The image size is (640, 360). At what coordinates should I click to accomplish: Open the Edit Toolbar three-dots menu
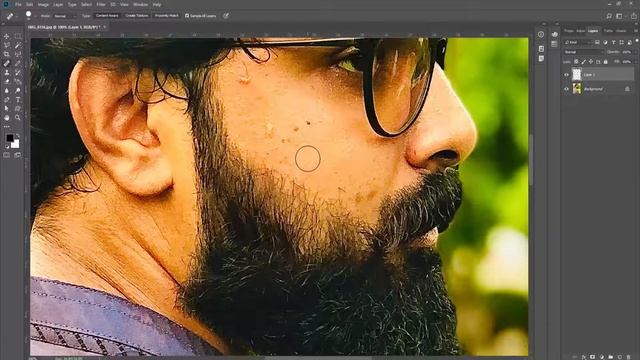click(7, 127)
